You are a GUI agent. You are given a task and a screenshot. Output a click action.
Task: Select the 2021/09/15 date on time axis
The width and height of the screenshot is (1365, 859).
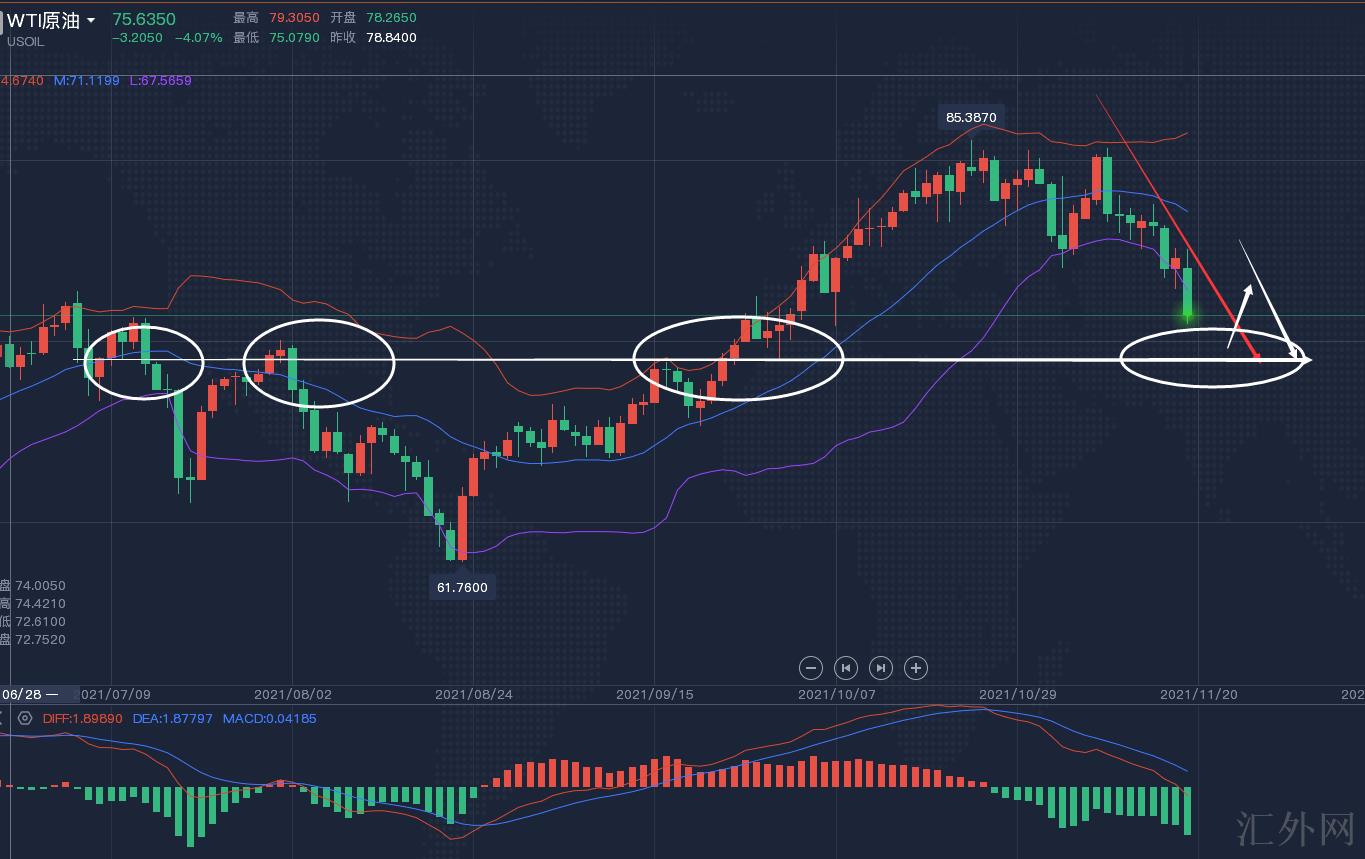point(653,694)
